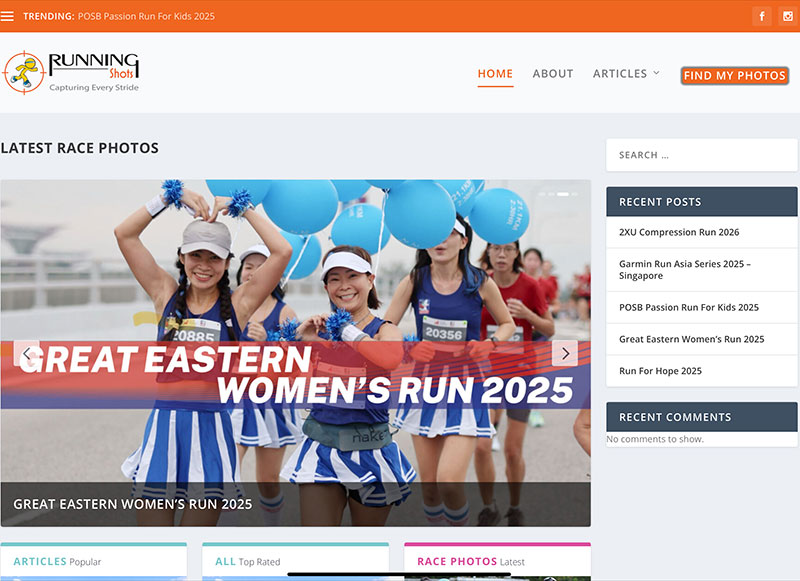This screenshot has width=800, height=581.
Task: Open Garmin Run Asia Series 2025 post
Action: (x=684, y=269)
